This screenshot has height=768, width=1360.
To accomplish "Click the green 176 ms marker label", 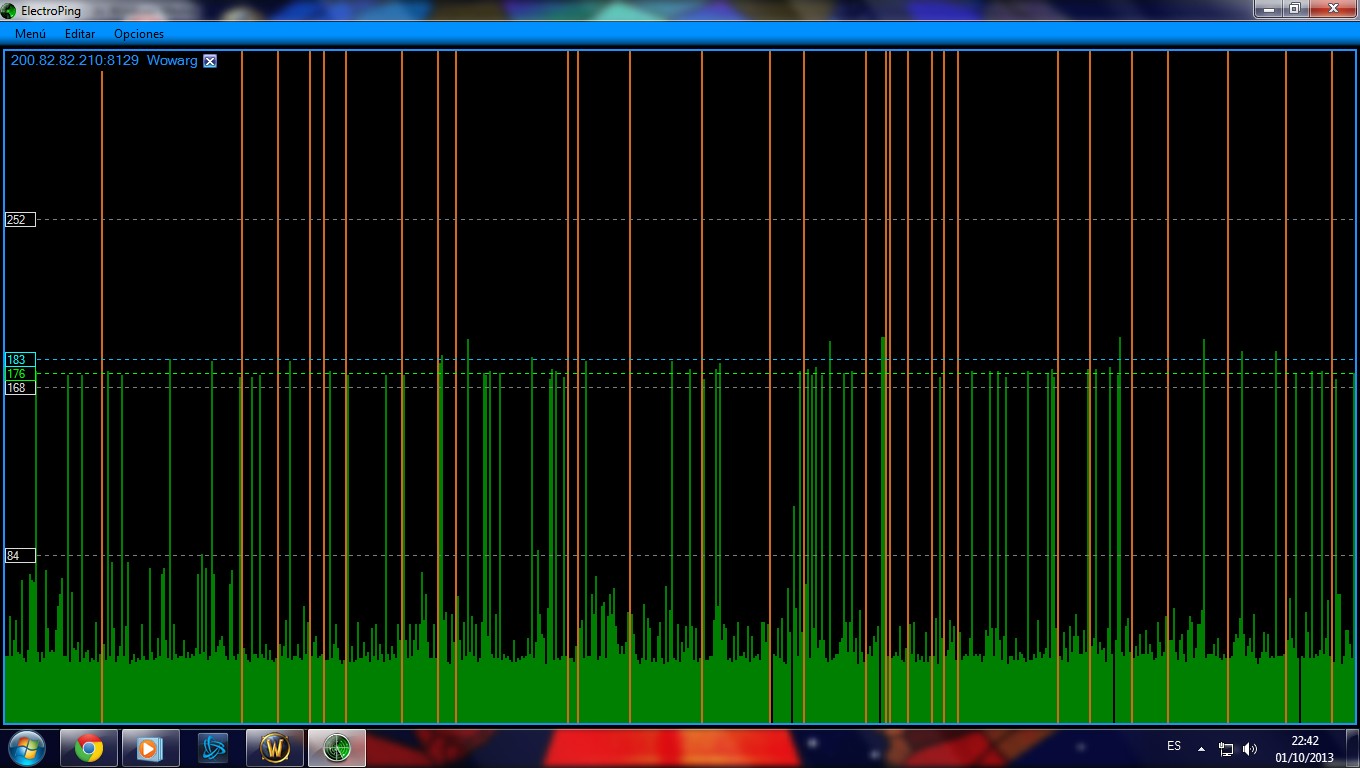I will pos(20,374).
